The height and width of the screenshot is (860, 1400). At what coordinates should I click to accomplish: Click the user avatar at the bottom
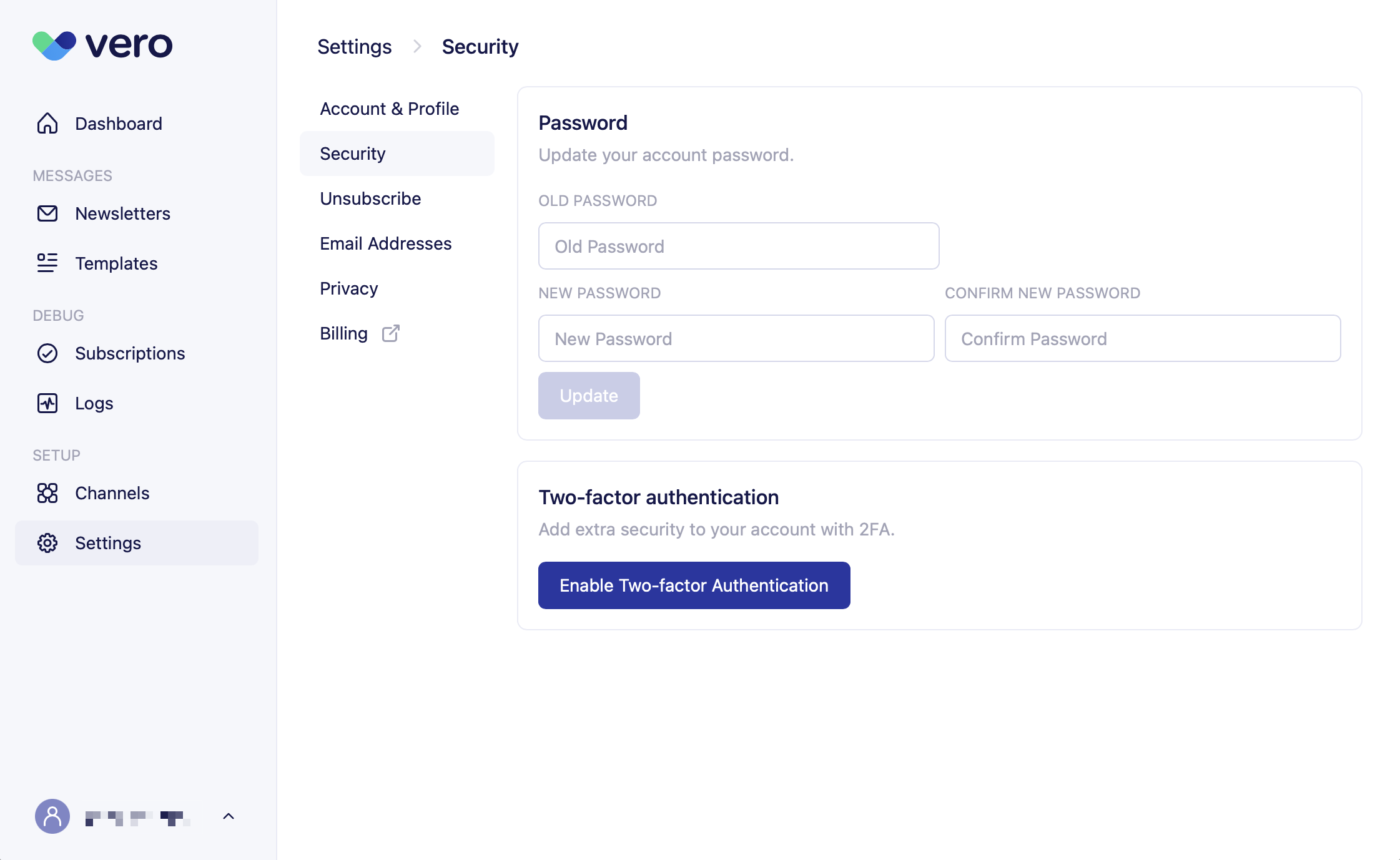52,816
